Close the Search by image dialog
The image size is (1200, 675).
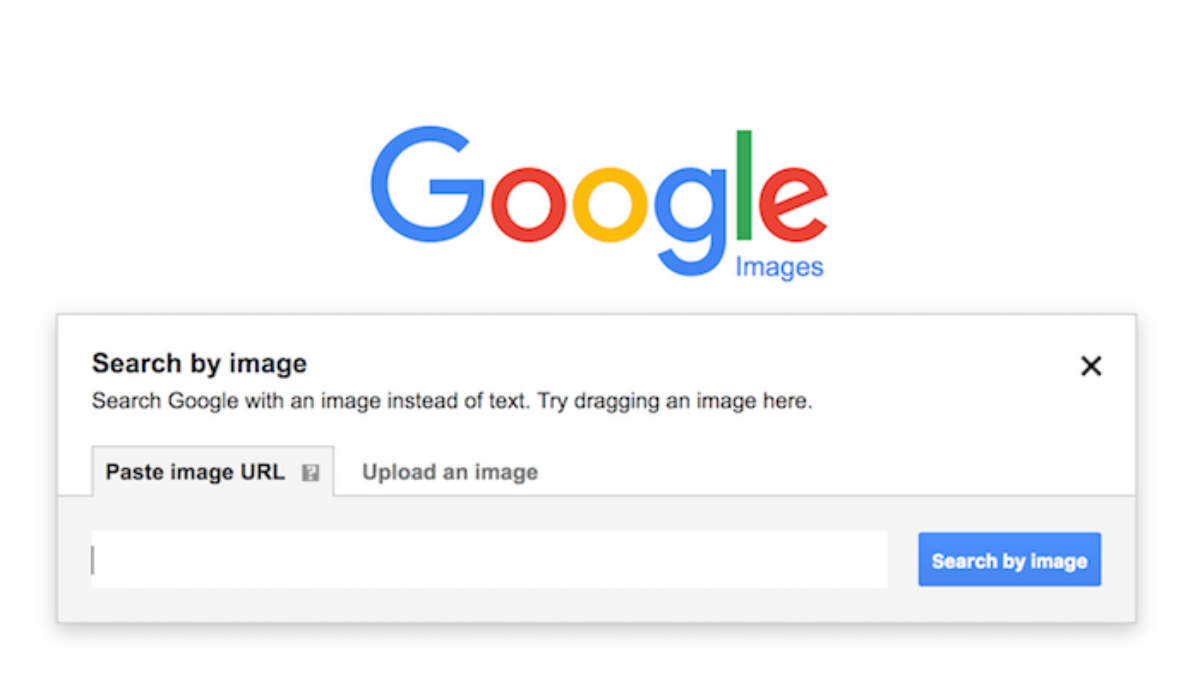coord(1091,366)
